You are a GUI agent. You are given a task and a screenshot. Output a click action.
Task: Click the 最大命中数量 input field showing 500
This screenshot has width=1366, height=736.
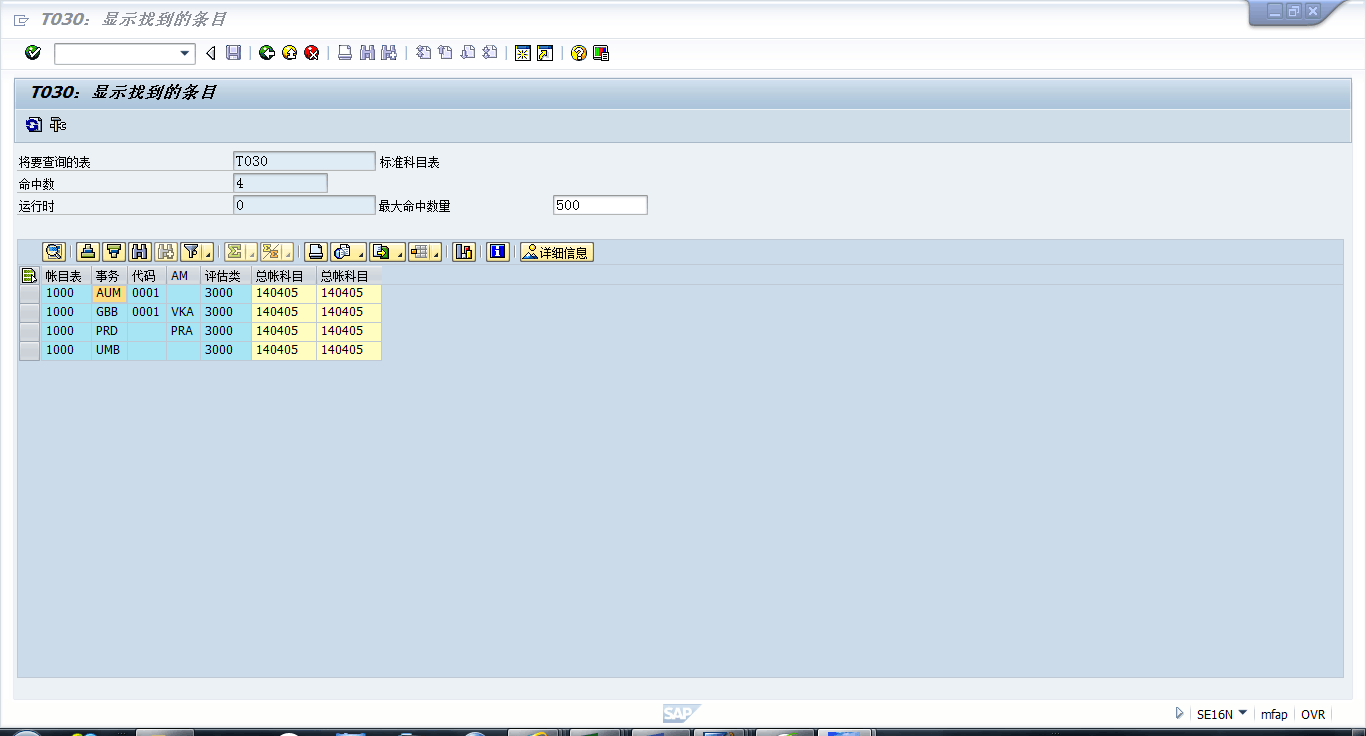pyautogui.click(x=600, y=205)
